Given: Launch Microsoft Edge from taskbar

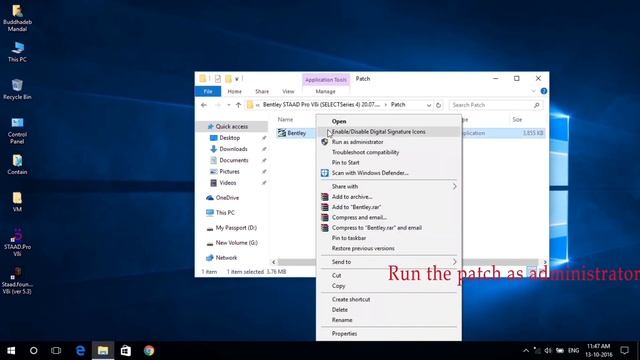Looking at the screenshot, I should pos(80,351).
